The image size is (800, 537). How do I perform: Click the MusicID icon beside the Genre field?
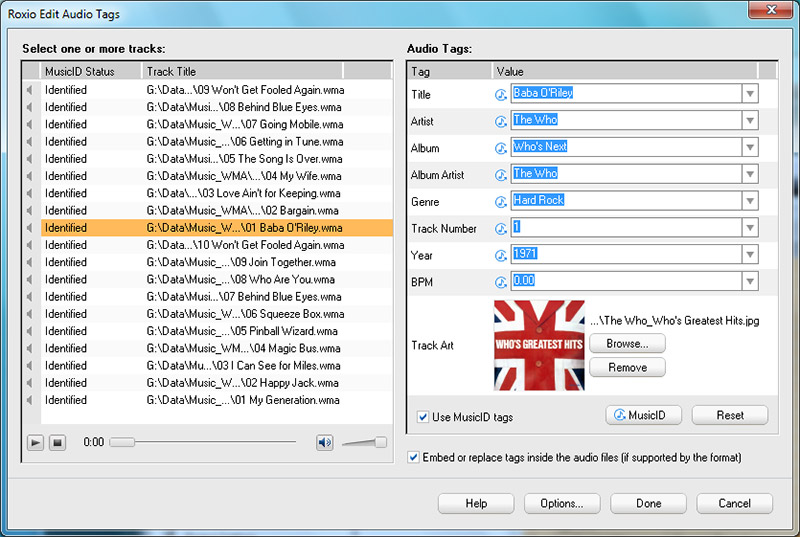click(x=501, y=202)
